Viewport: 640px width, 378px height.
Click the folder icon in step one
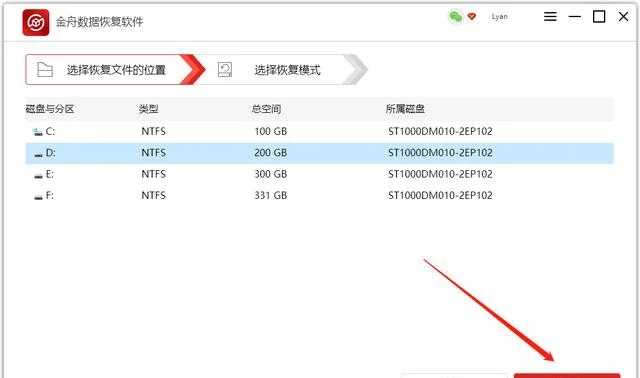click(x=45, y=70)
